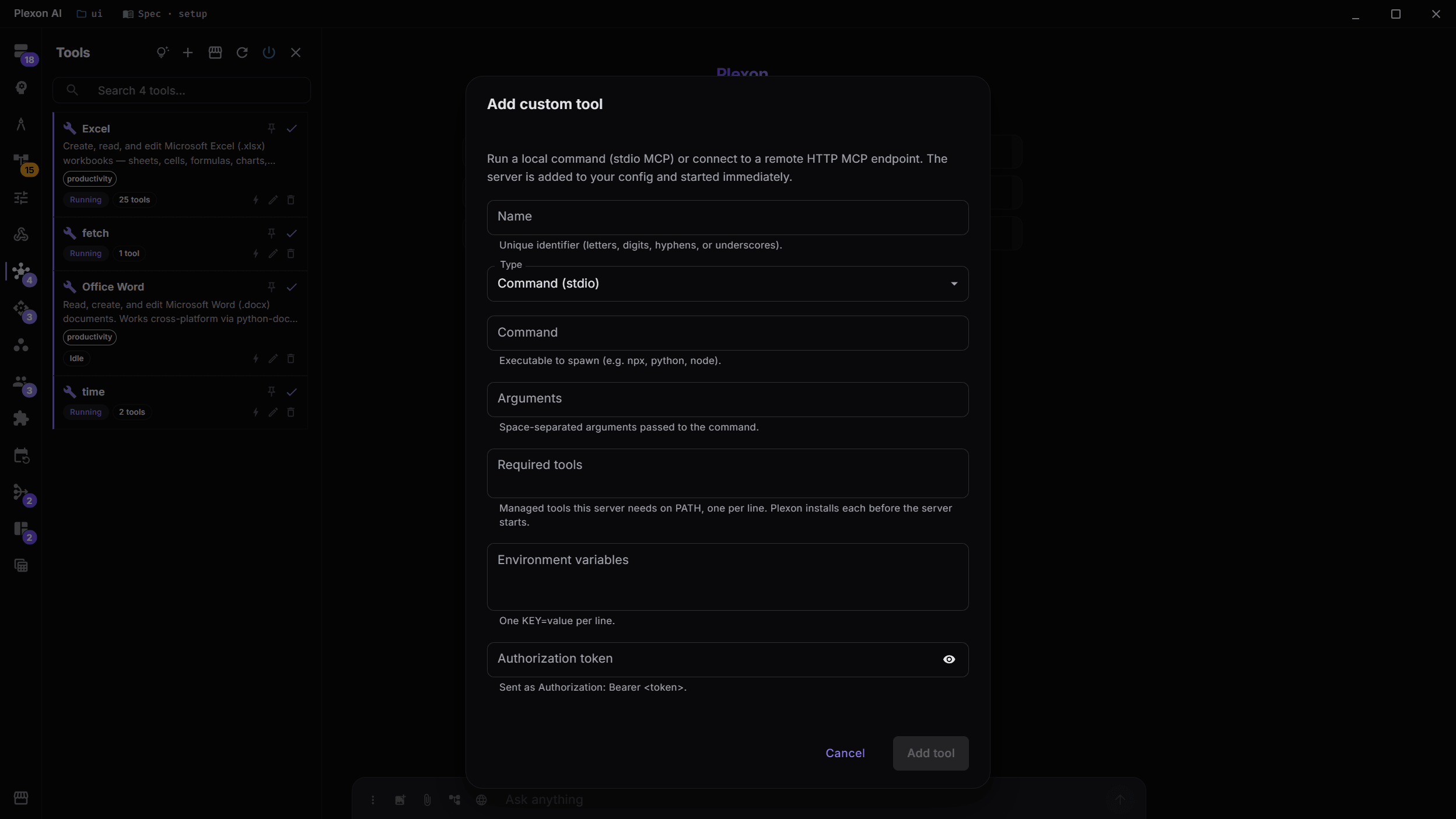Open the puzzle piece extensions icon
This screenshot has width=1456, height=819.
22,418
